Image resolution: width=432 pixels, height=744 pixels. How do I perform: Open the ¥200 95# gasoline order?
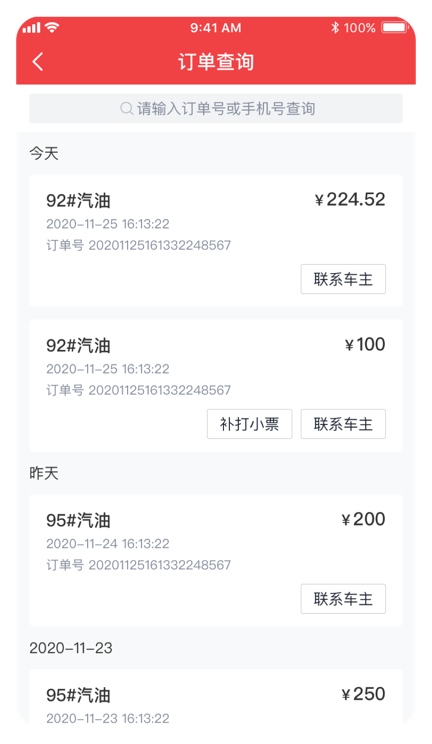pyautogui.click(x=216, y=560)
